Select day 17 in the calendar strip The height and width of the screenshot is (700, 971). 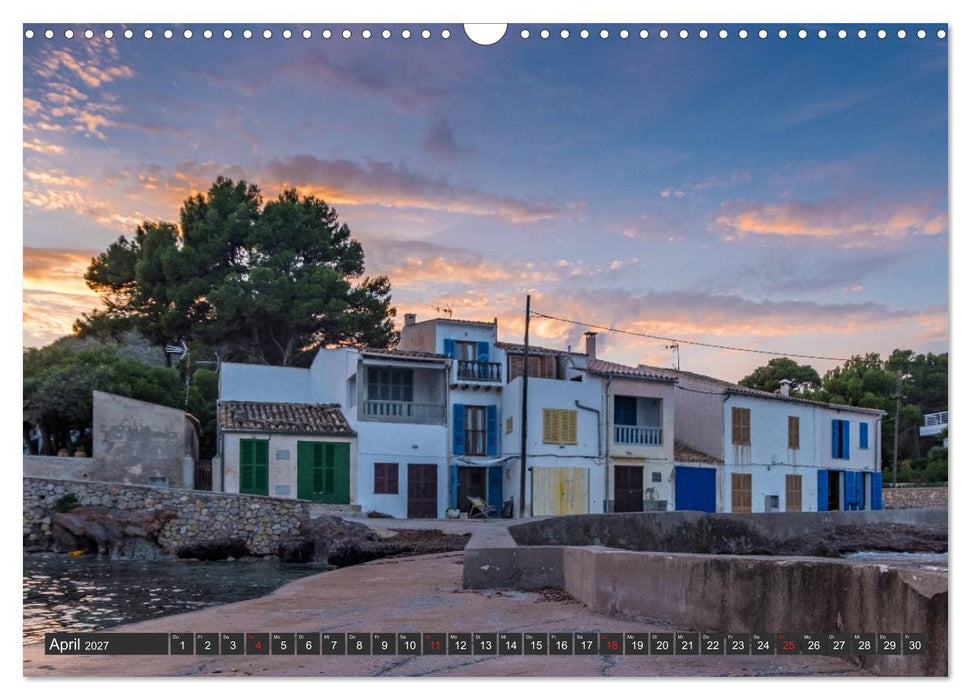point(586,644)
